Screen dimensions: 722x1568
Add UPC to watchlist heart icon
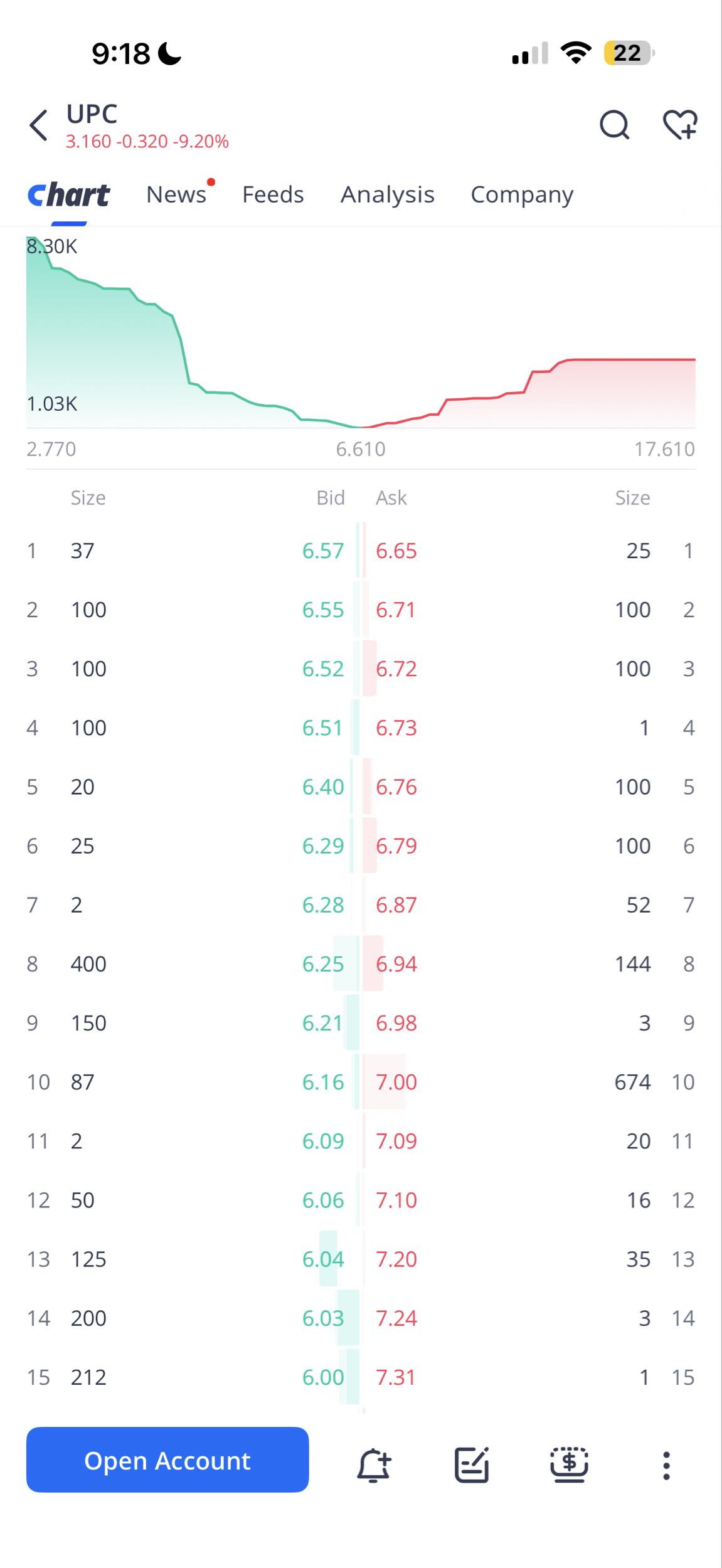[681, 125]
